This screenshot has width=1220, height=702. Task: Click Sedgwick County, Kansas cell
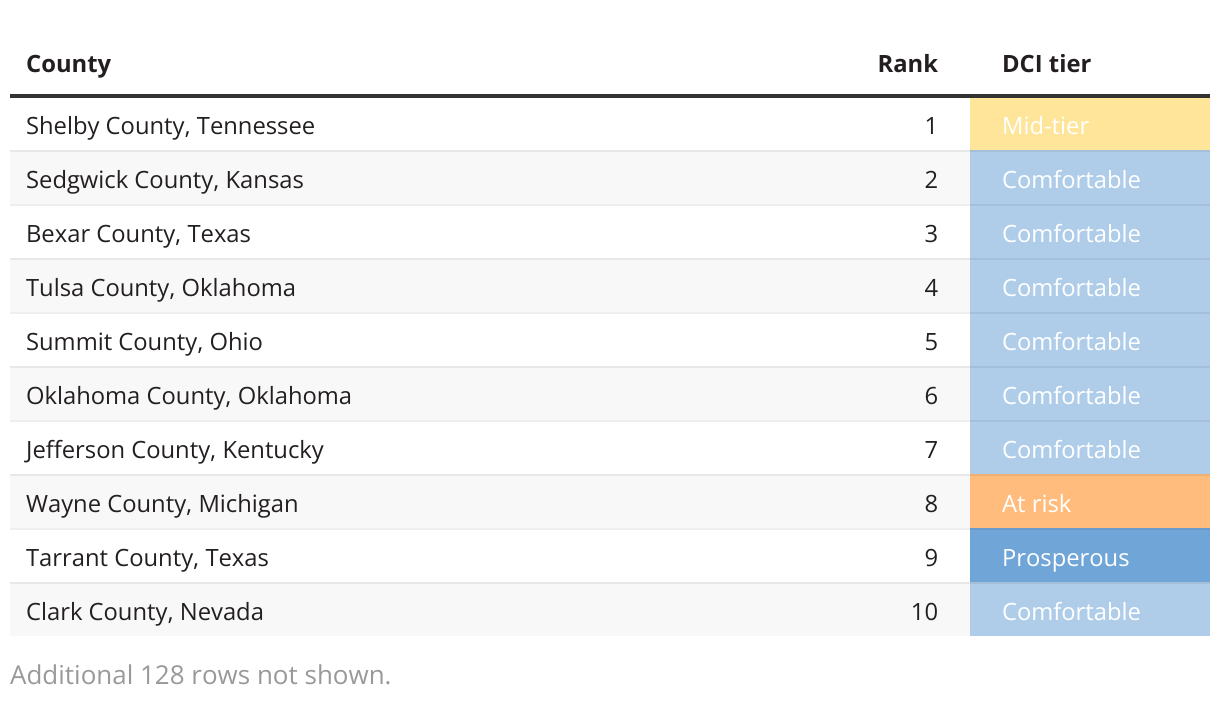point(165,180)
